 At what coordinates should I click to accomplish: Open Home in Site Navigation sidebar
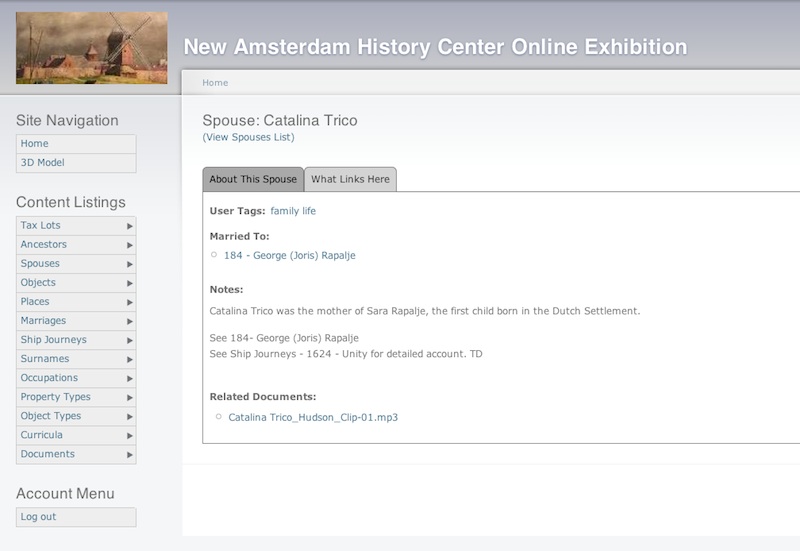pyautogui.click(x=34, y=144)
